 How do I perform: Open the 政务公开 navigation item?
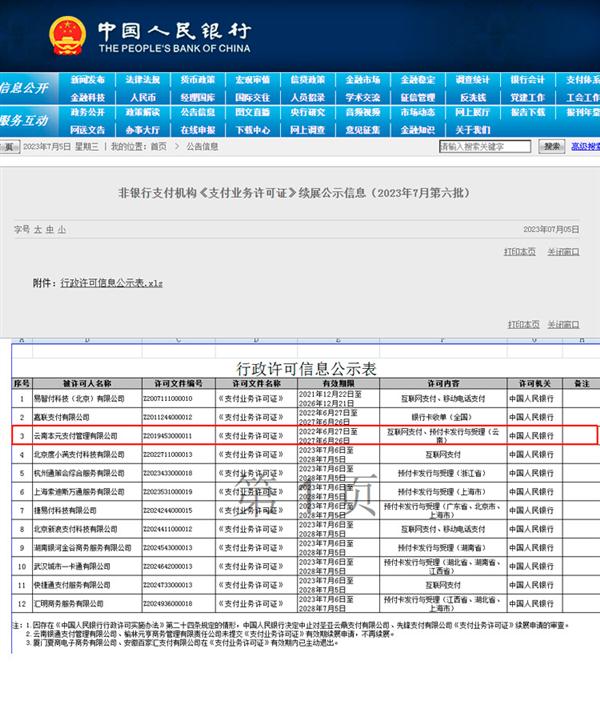(88, 112)
